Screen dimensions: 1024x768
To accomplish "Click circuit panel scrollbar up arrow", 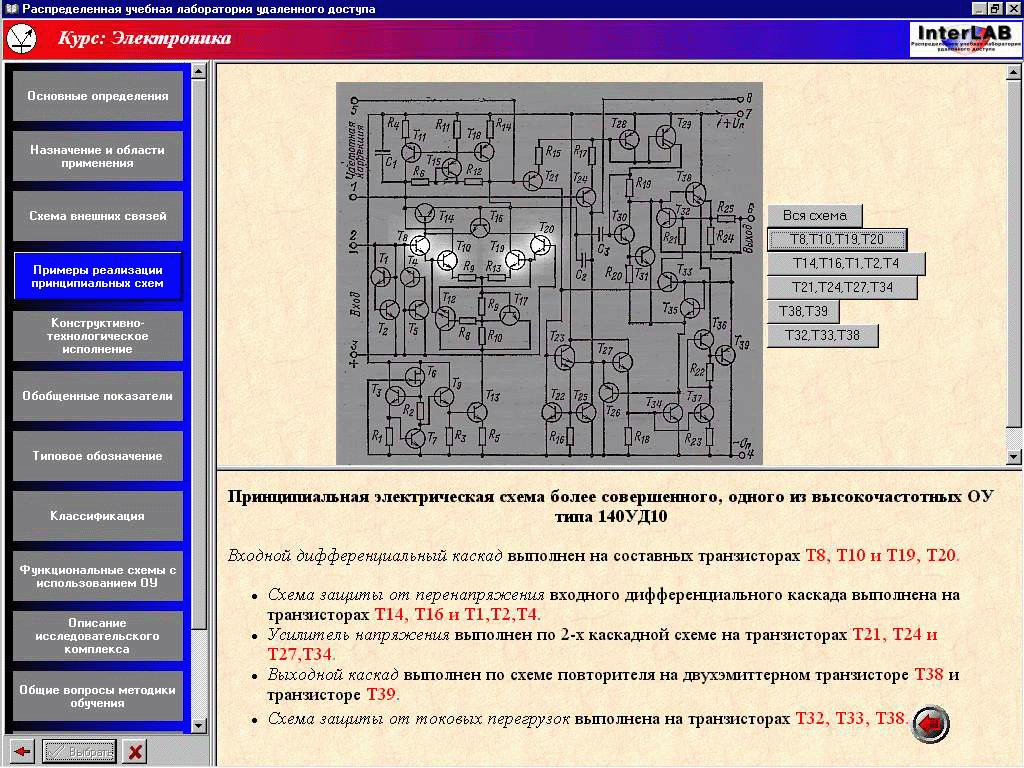I will pos(1014,72).
